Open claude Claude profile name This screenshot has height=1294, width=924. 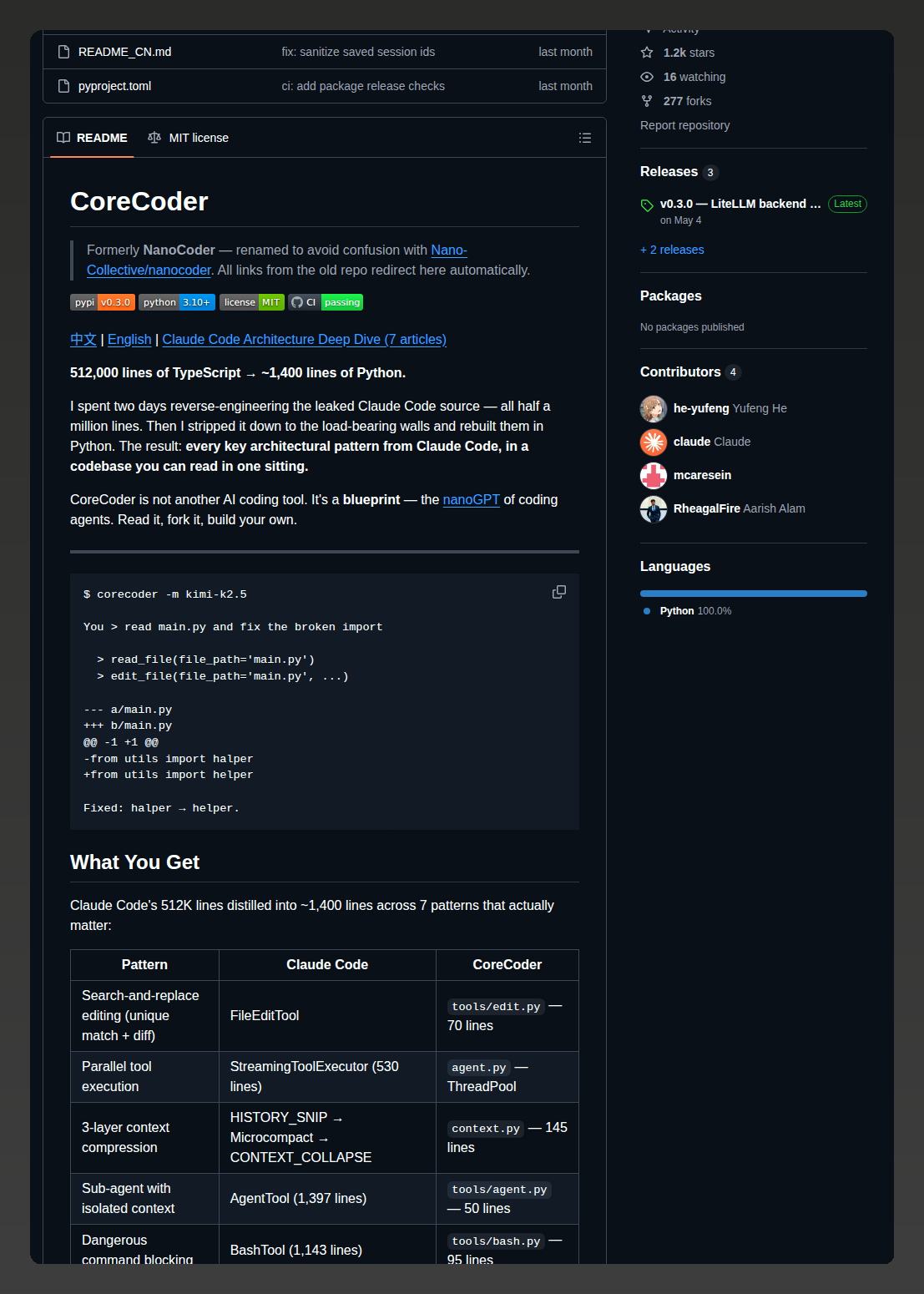tap(712, 442)
